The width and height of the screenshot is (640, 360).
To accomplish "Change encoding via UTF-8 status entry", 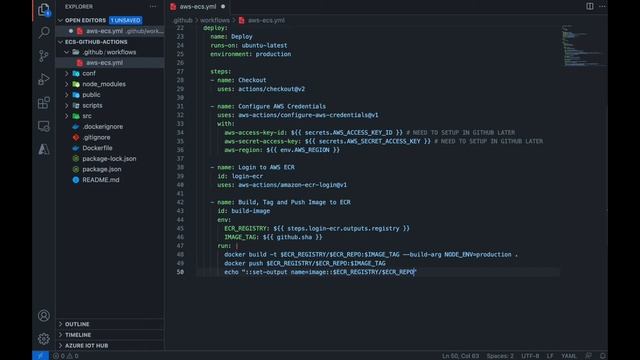I will [530, 356].
